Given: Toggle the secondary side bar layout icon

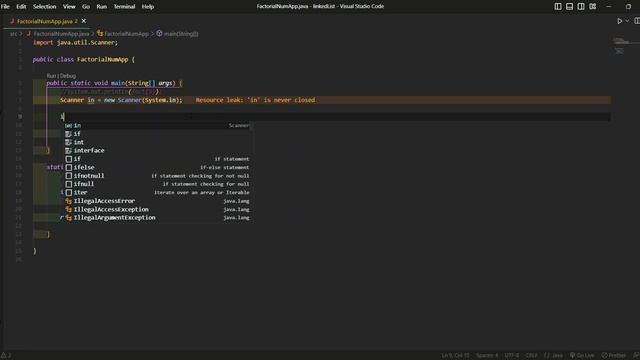Looking at the screenshot, I should (581, 7).
